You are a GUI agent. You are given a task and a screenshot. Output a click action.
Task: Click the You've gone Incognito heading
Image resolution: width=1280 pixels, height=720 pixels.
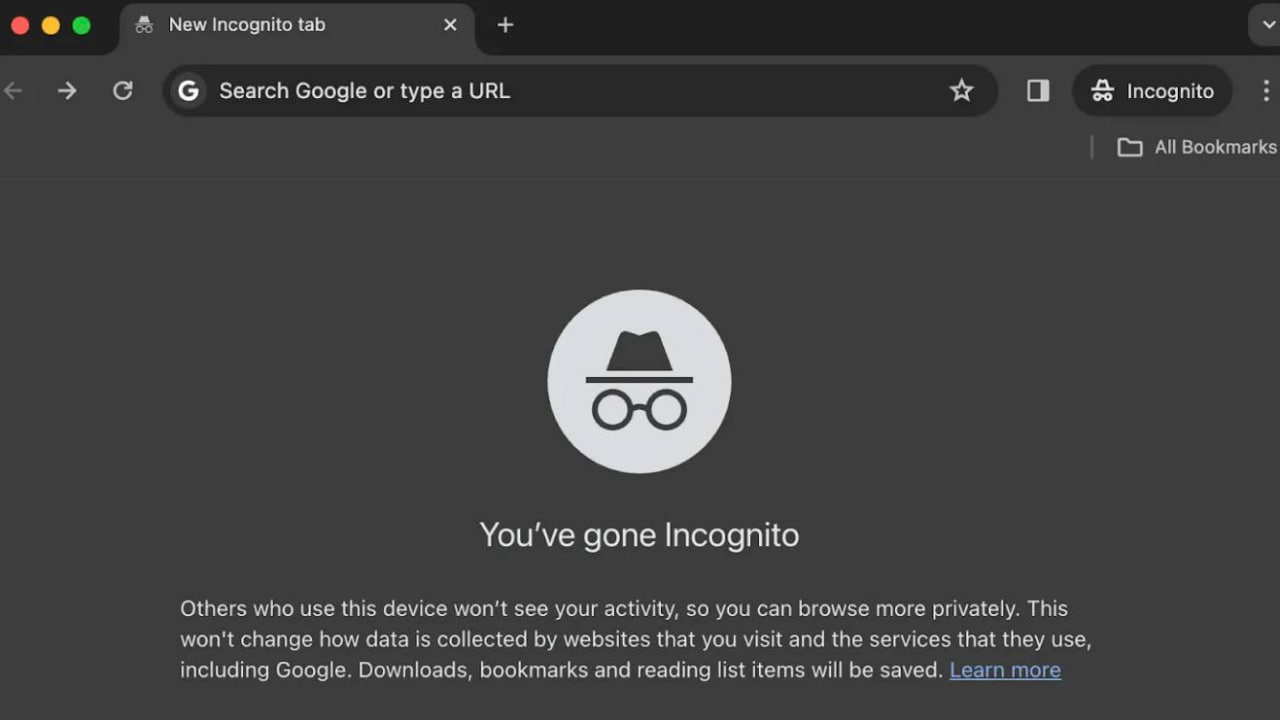click(x=639, y=535)
